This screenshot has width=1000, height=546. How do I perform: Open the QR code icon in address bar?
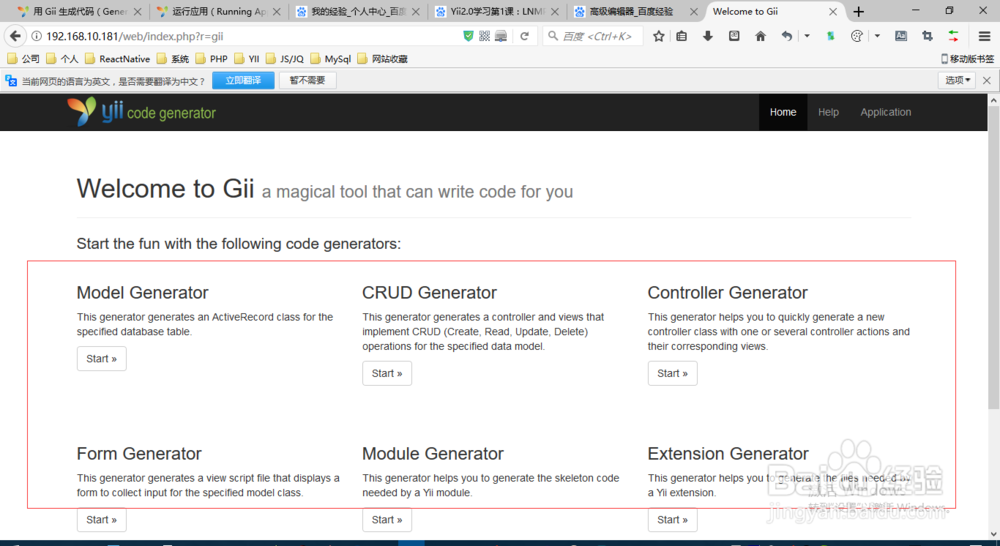tap(485, 36)
